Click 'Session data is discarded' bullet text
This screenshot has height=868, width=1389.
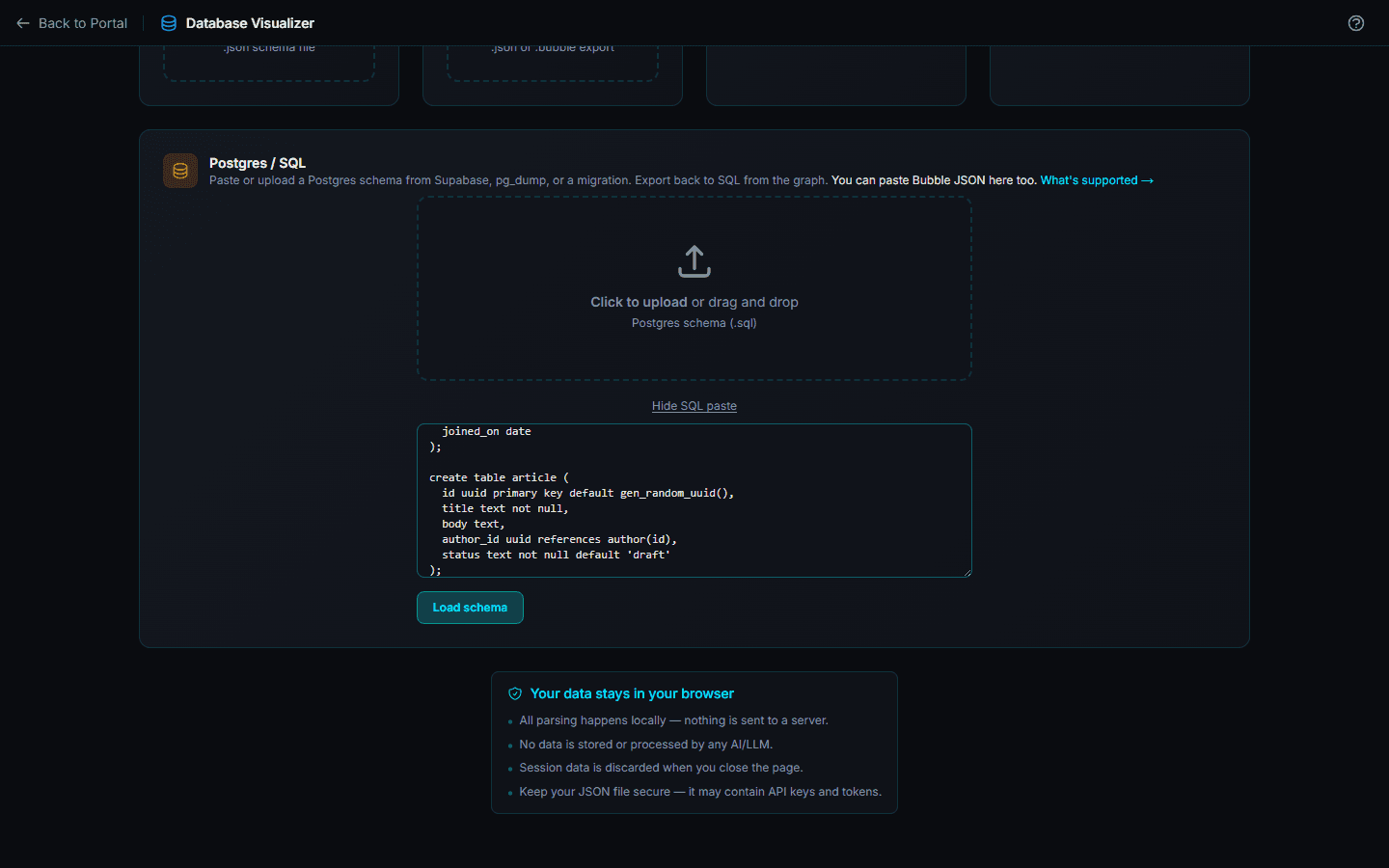661,768
